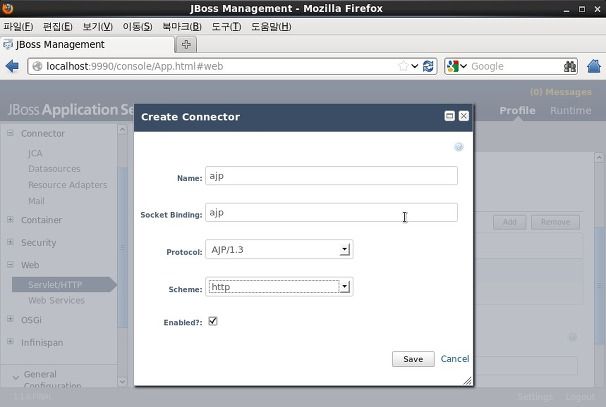The image size is (606, 407).
Task: Click the search binoculars icon
Action: click(570, 66)
